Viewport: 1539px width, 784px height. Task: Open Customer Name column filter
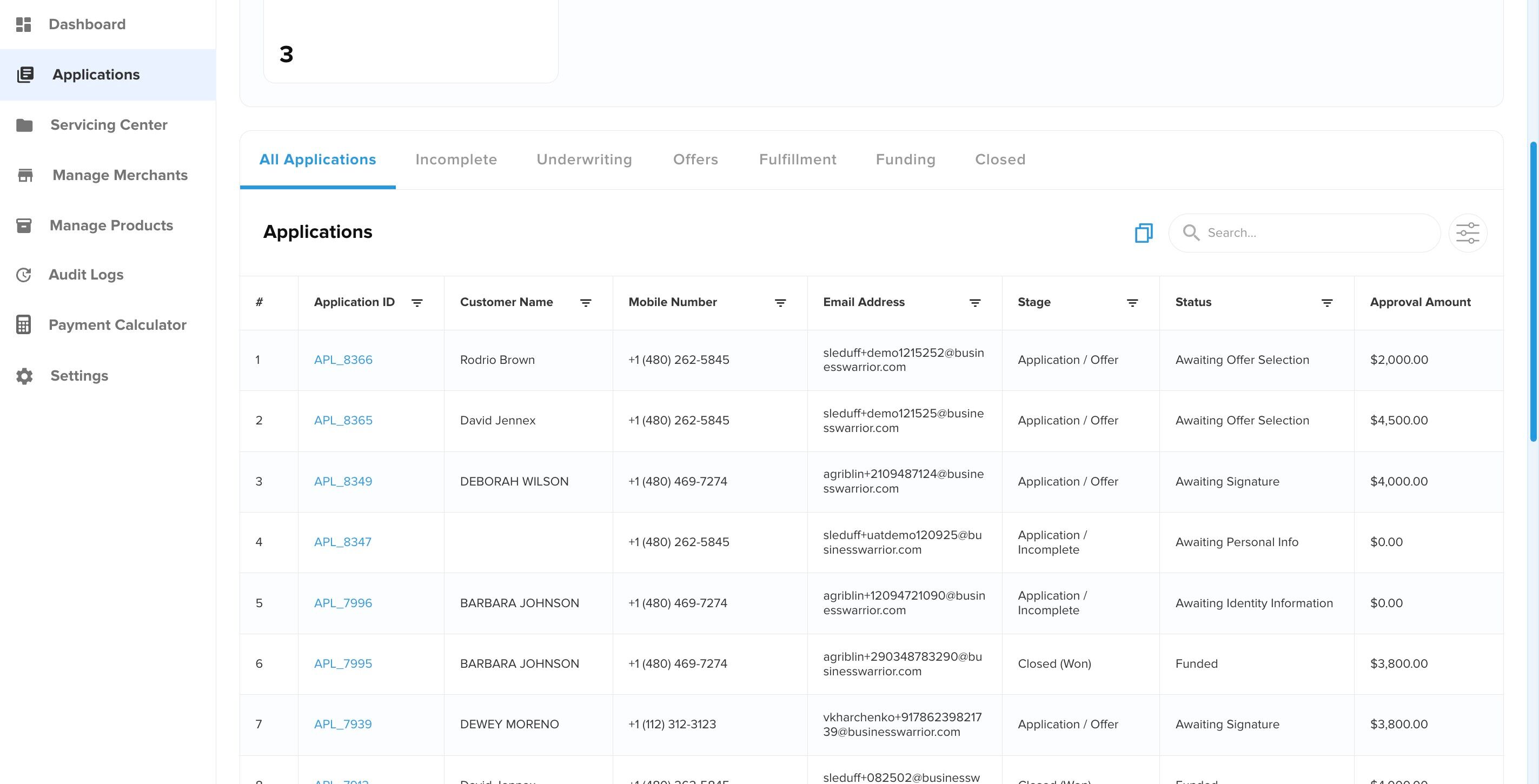pyautogui.click(x=586, y=303)
